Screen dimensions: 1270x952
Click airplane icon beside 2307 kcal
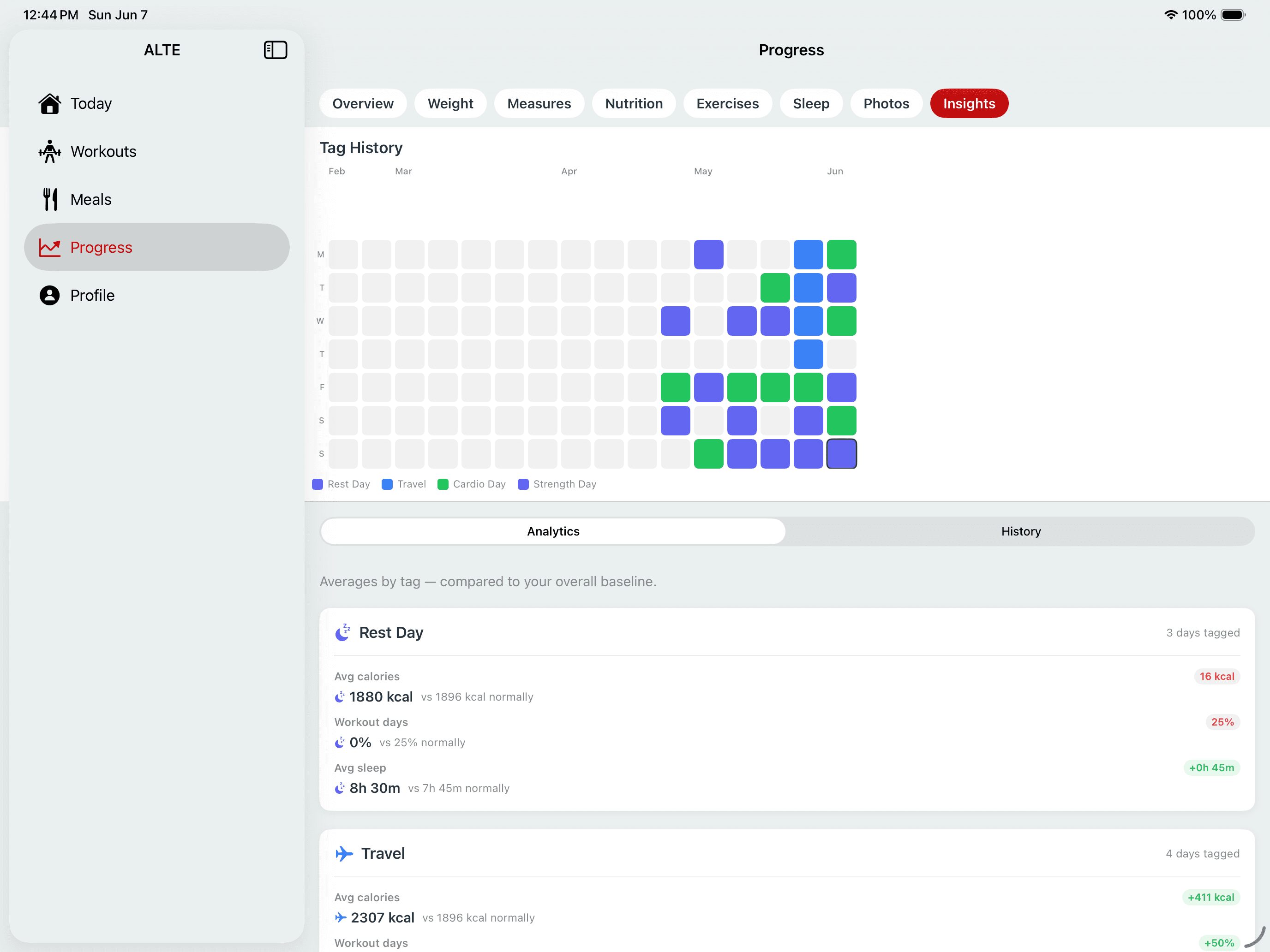tap(341, 917)
